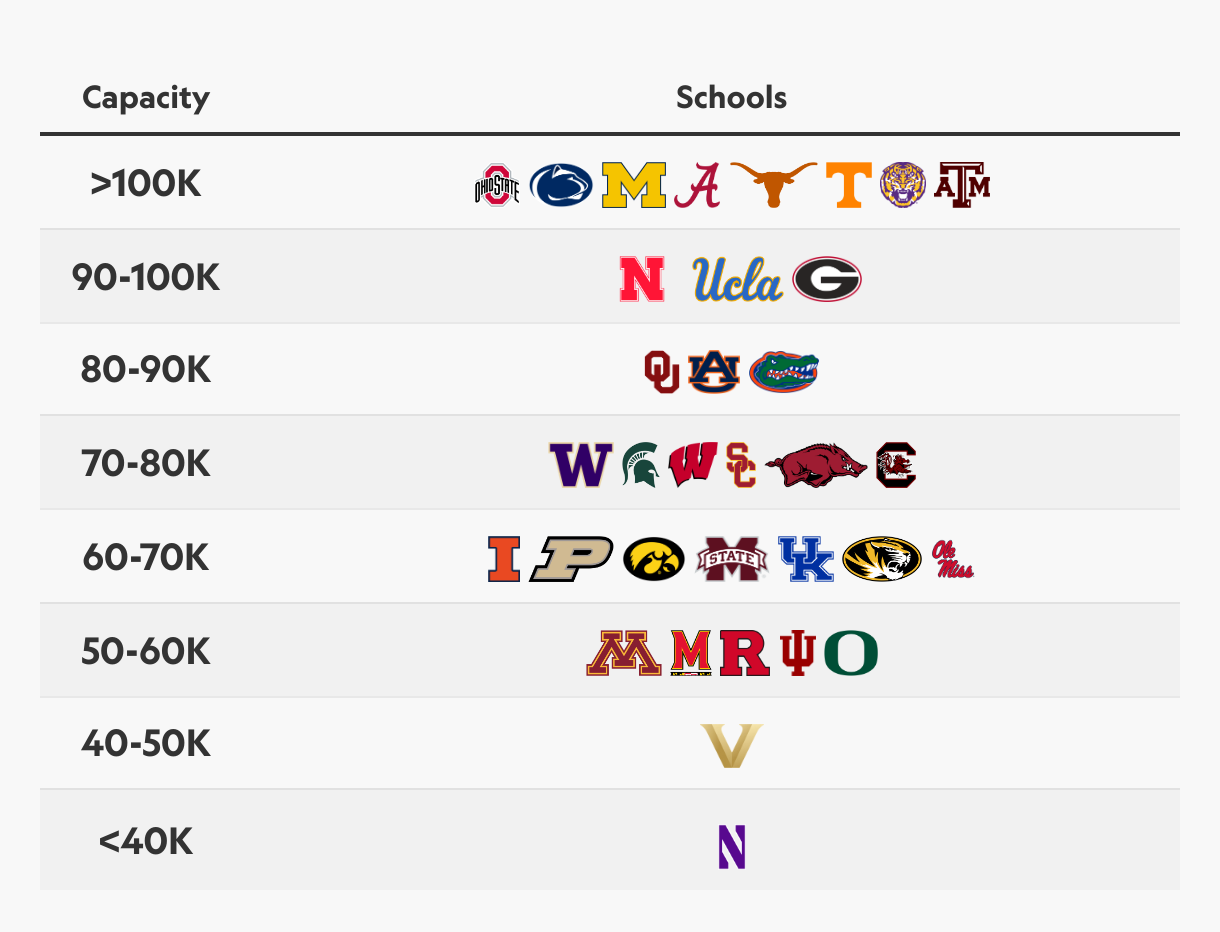1220x932 pixels.
Task: Click the UCLA script logo
Action: (x=738, y=279)
